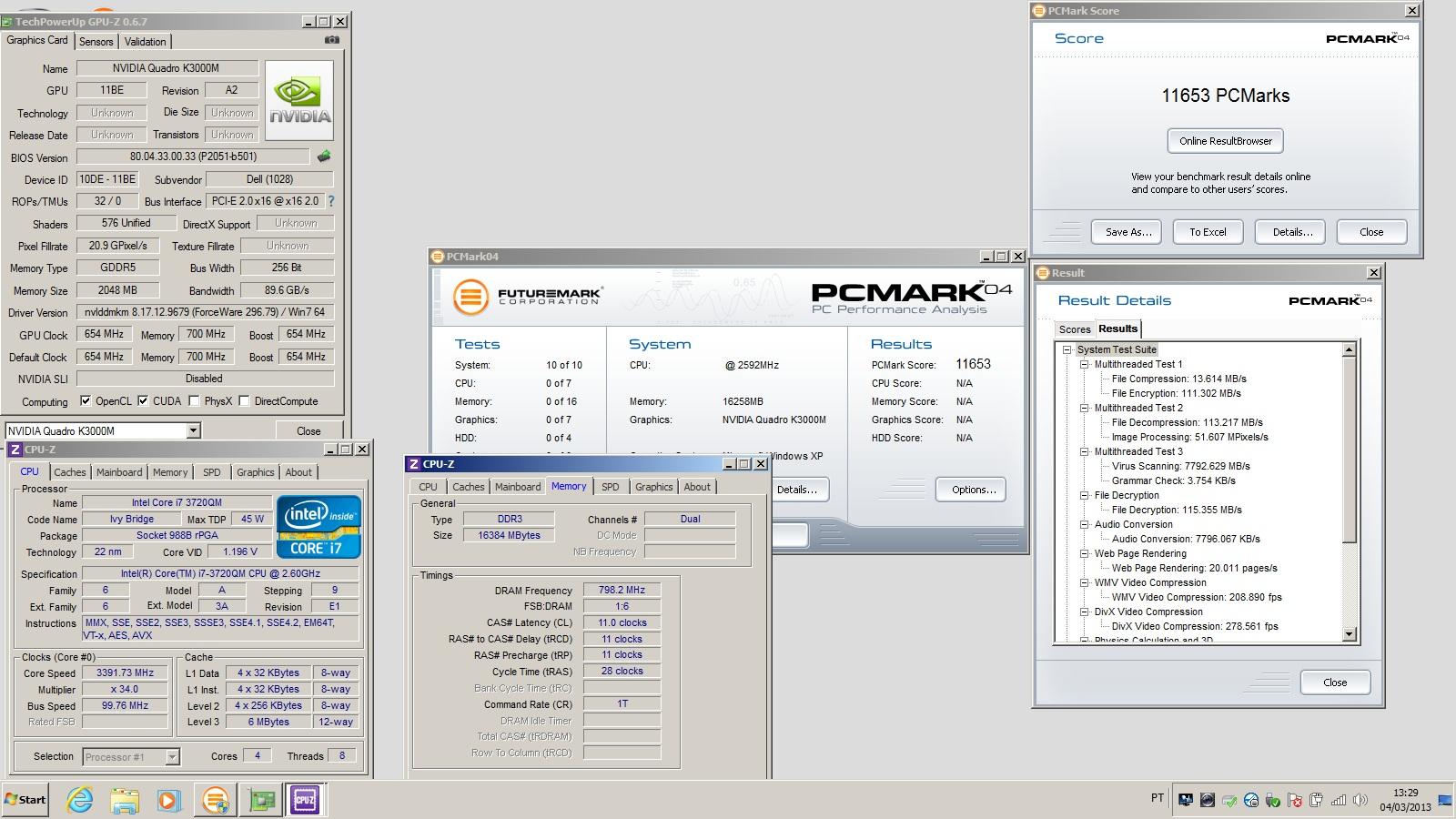Screen dimensions: 1456x819
Task: Click the GPU-Z screenshot camera icon
Action: point(332,40)
